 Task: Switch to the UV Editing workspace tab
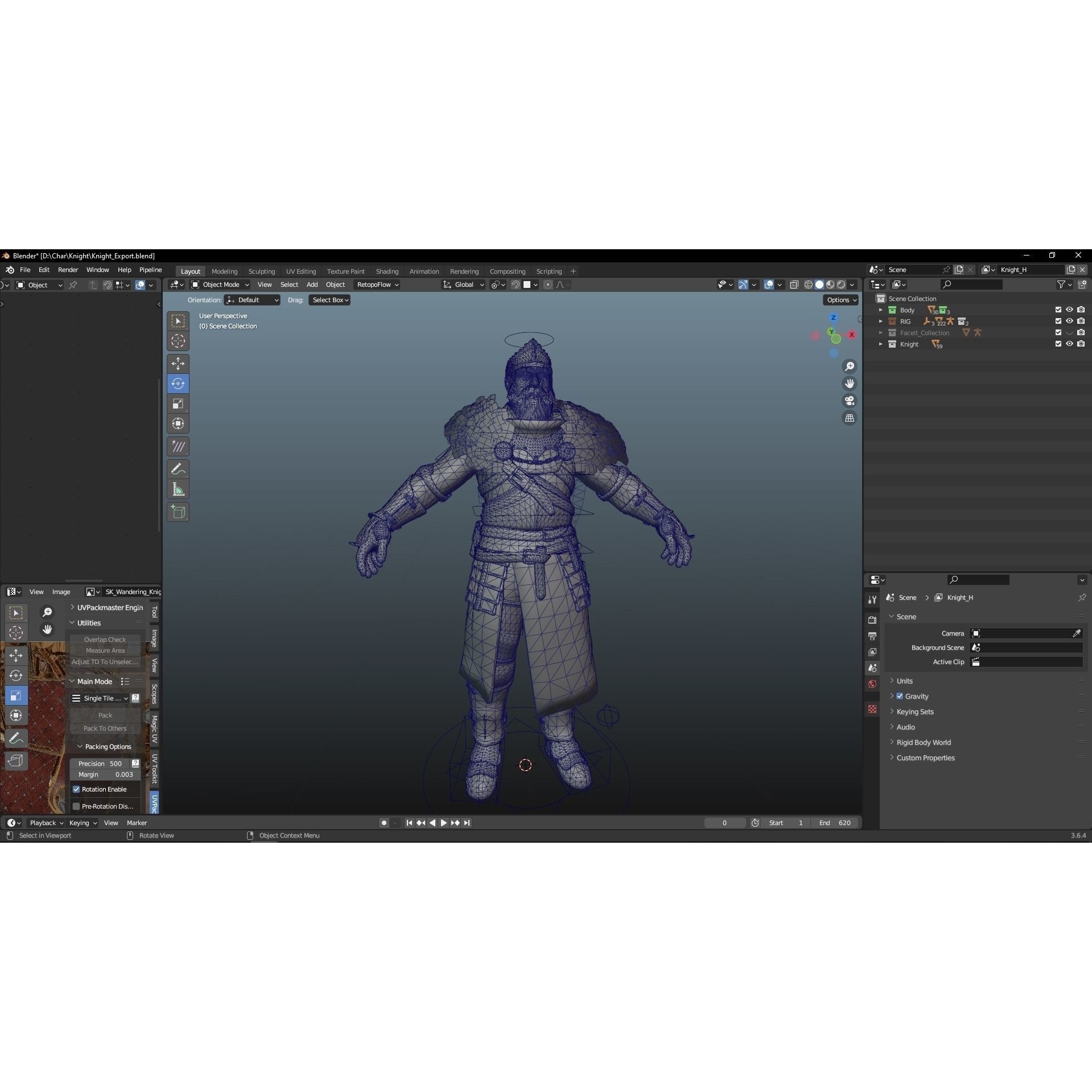300,271
